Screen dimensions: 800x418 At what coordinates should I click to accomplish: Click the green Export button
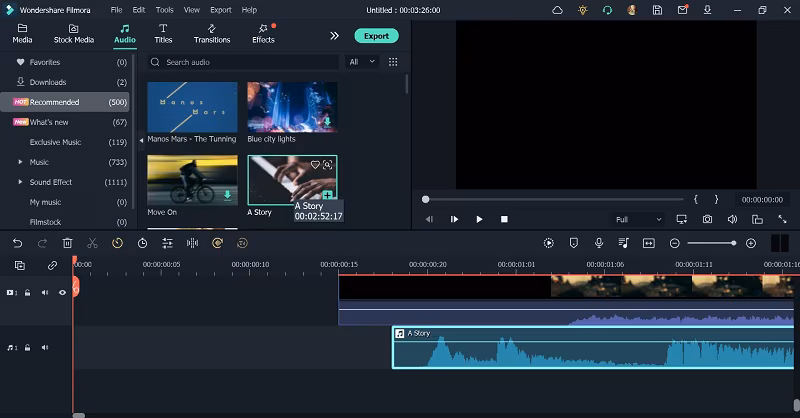(376, 36)
